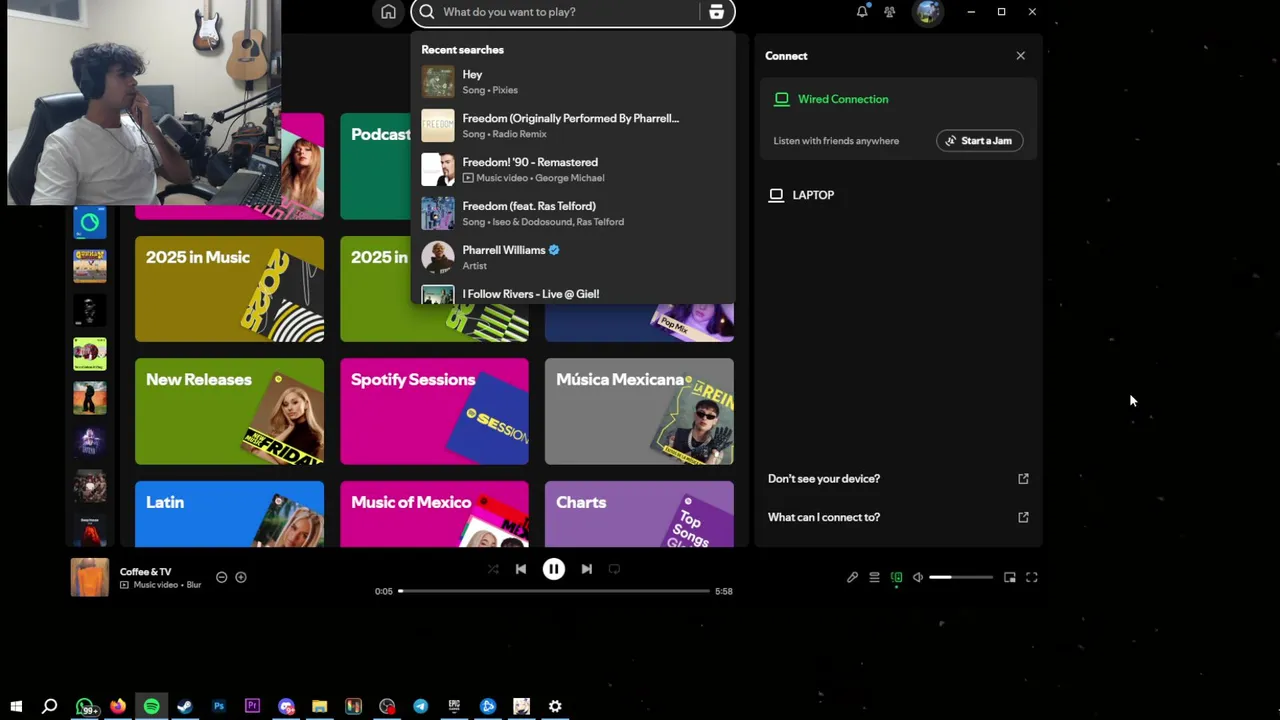
Task: Go to the Spotify Home icon
Action: pyautogui.click(x=388, y=12)
